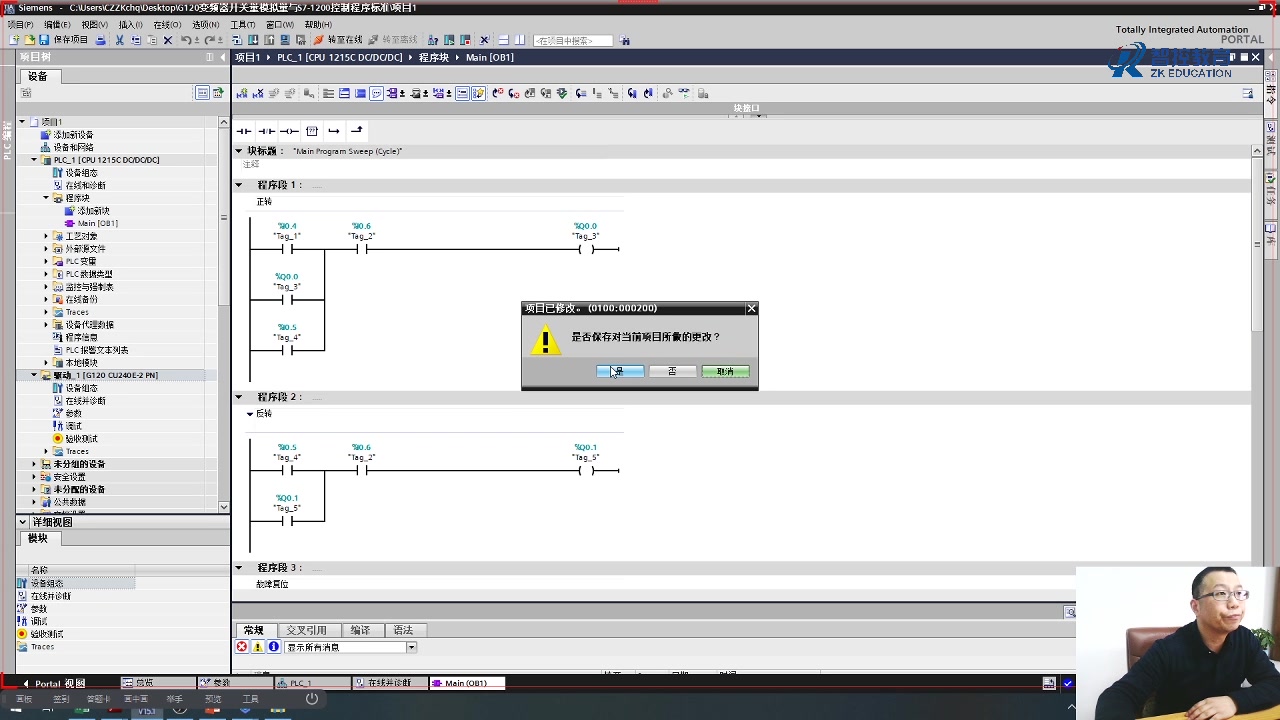Click open branch instruction icon
1280x720 pixels.
[334, 131]
